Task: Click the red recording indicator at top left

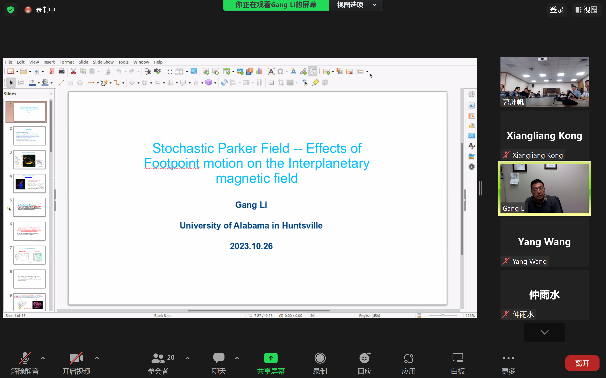Action: point(28,10)
